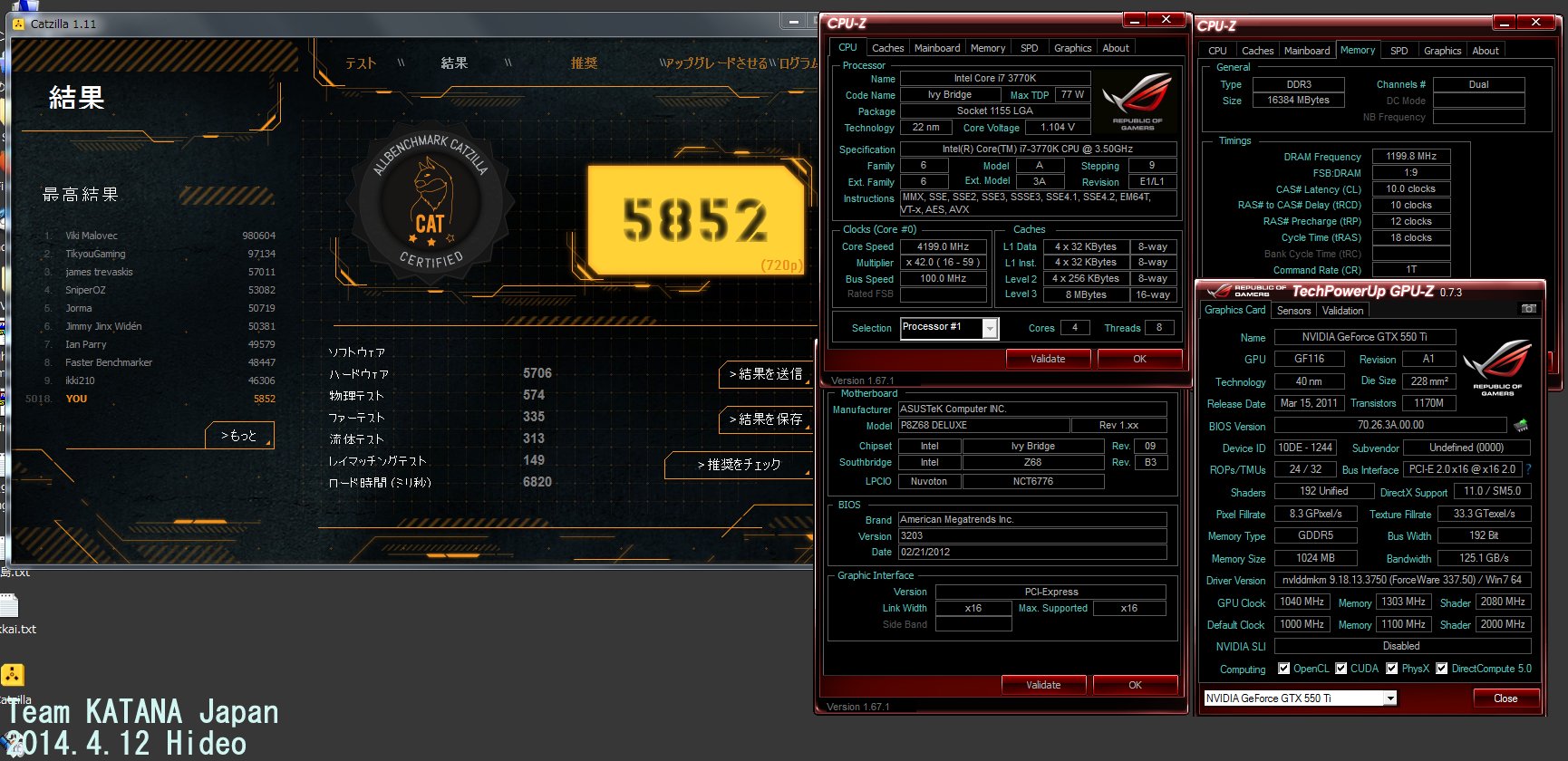Viewport: 1568px width, 761px height.
Task: Click the Driver Version field in GPU-Z
Action: click(1402, 580)
